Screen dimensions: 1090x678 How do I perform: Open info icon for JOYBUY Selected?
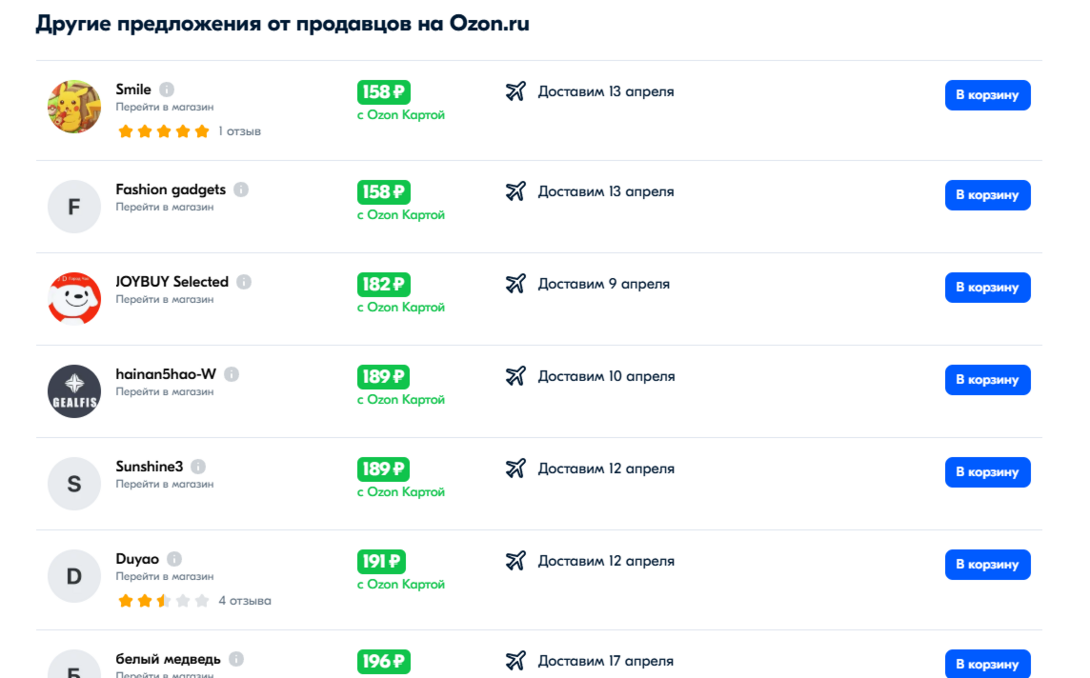pyautogui.click(x=244, y=282)
